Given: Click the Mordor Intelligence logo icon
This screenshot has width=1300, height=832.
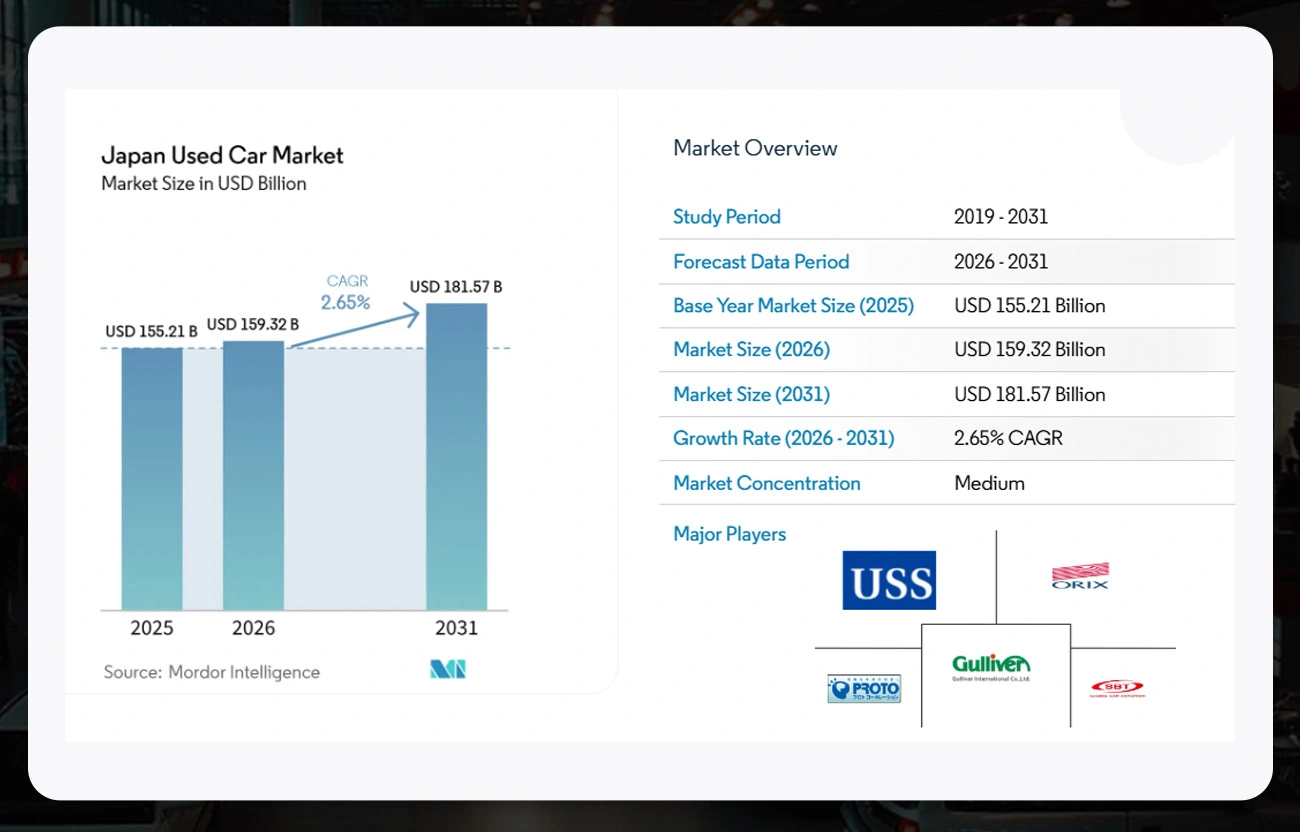Looking at the screenshot, I should coord(448,670).
